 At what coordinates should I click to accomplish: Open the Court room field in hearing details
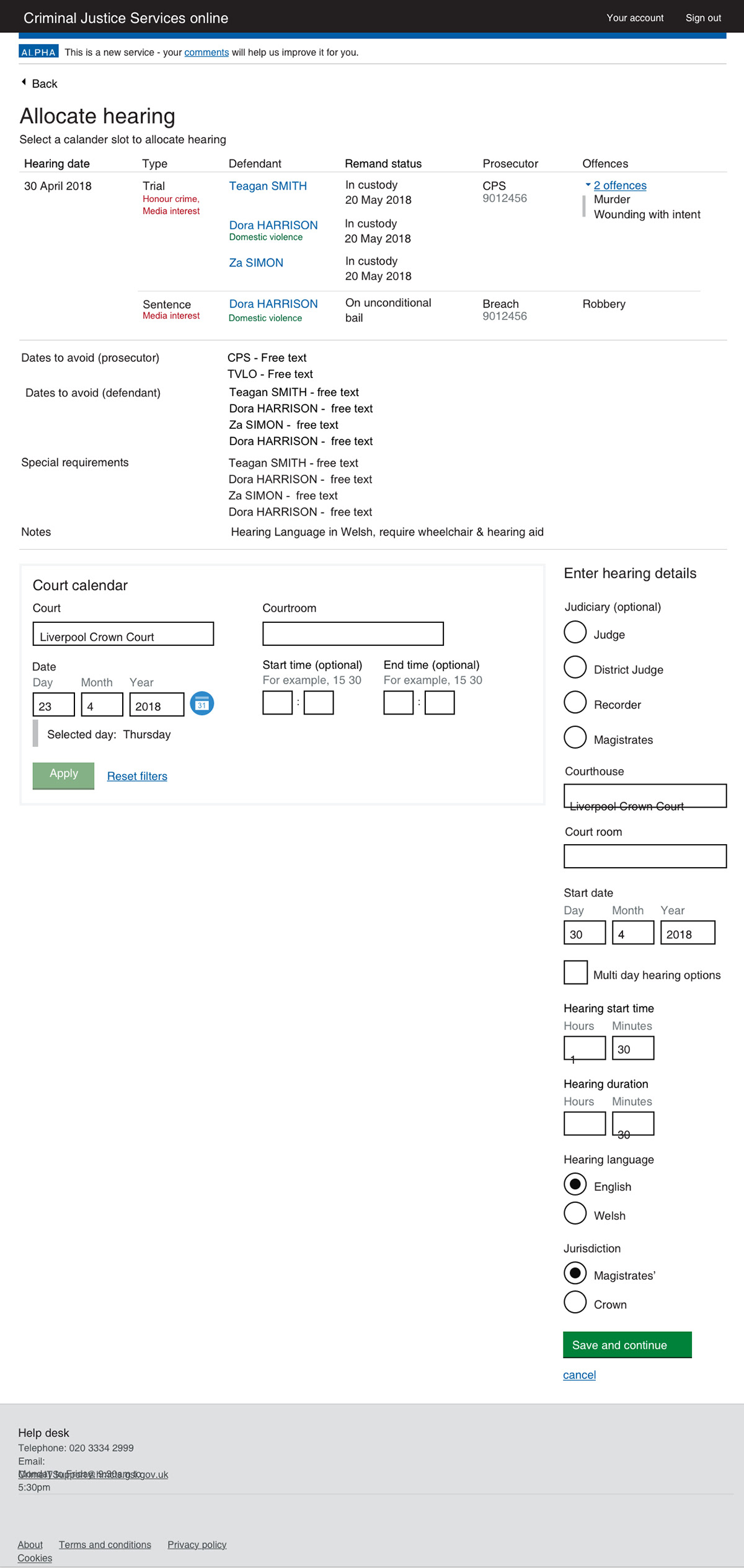[x=645, y=857]
